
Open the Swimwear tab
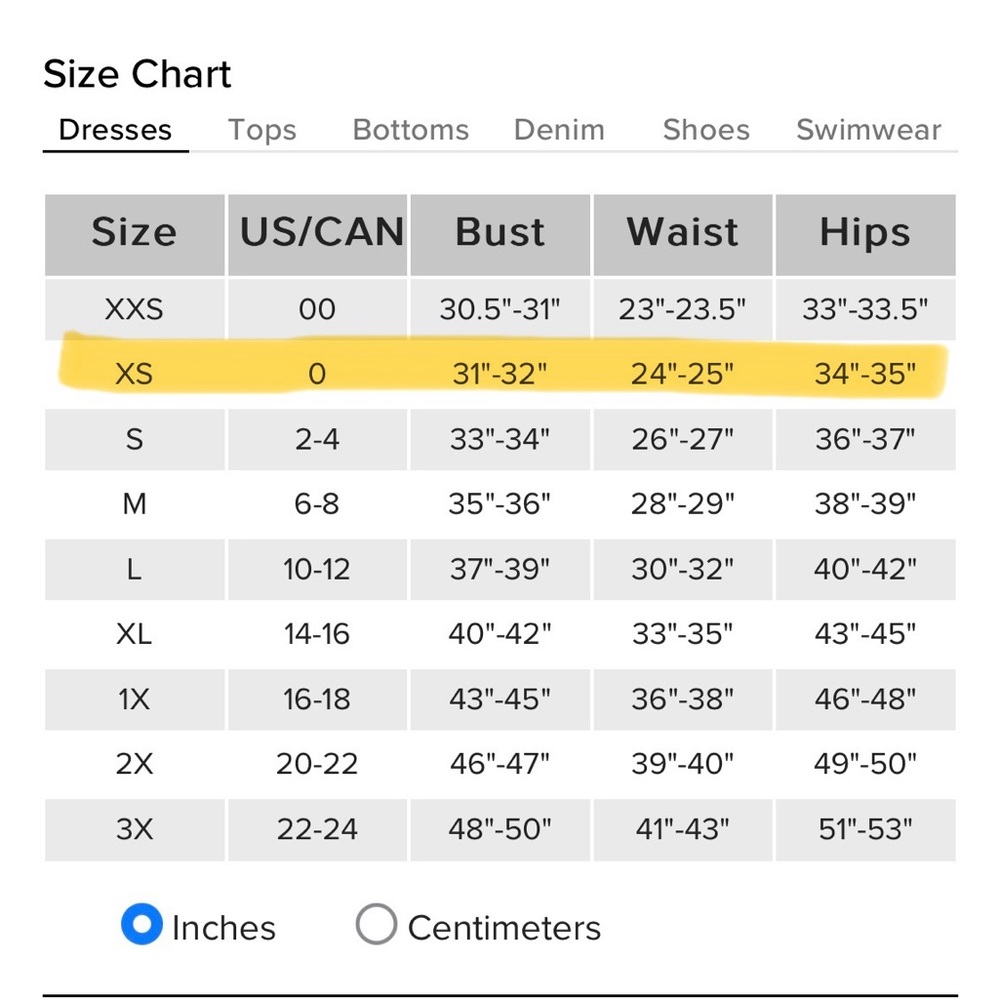(x=869, y=130)
